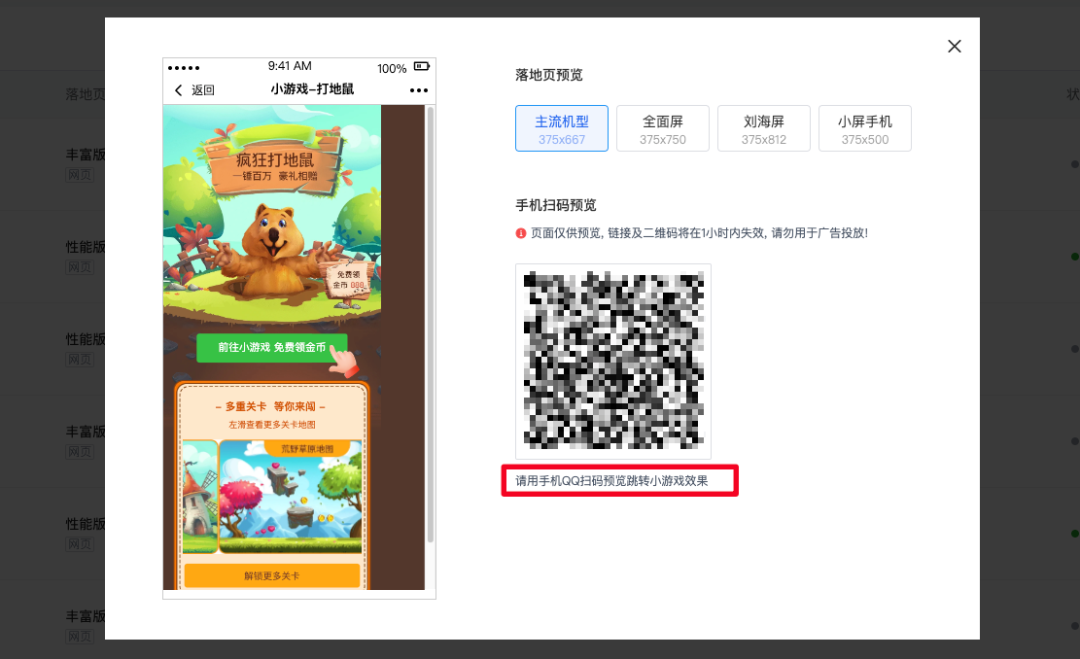
Task: Click the QR code preview image
Action: 613,361
